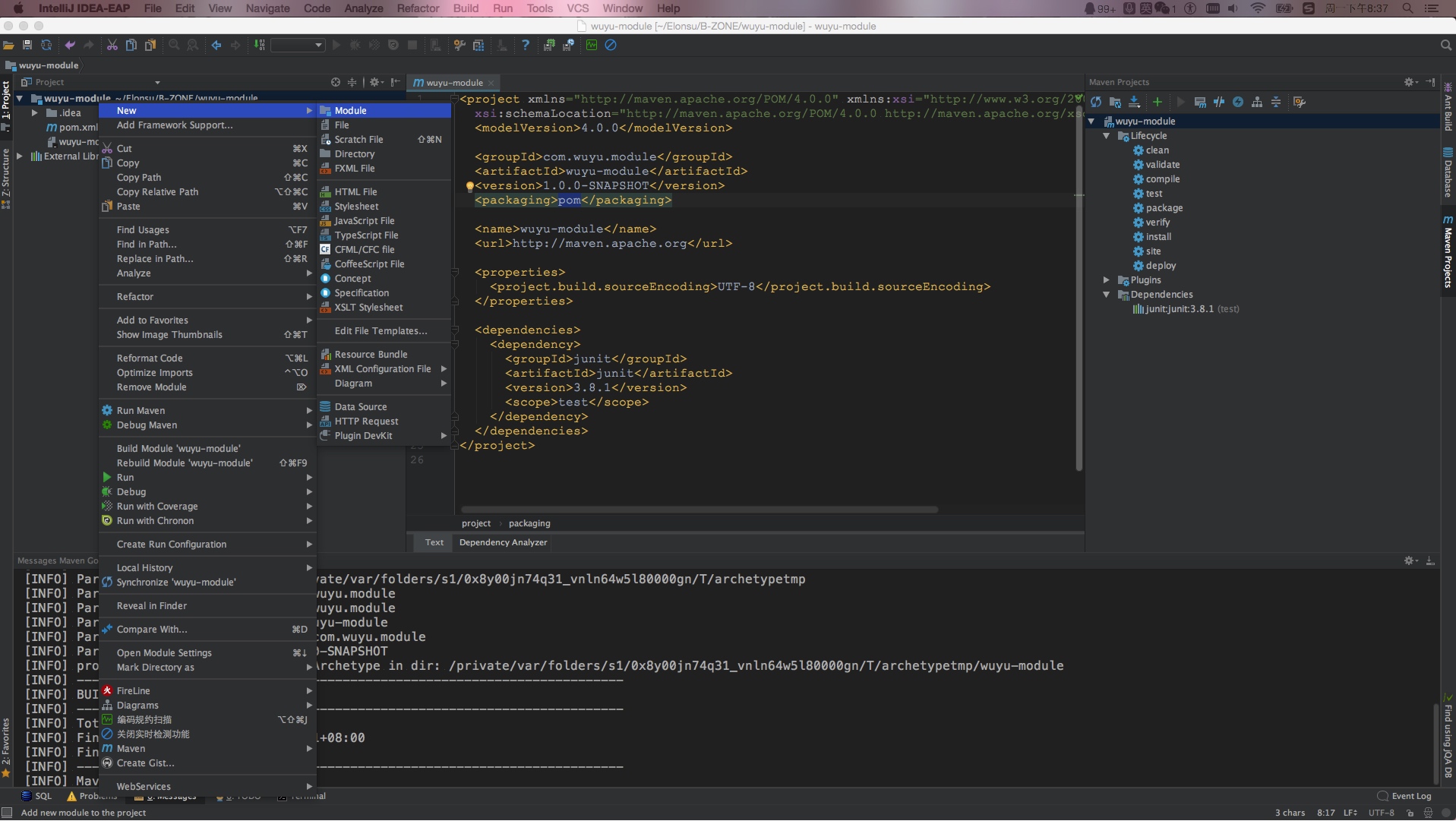Click the editor horizontal scrollbar

(x=700, y=510)
